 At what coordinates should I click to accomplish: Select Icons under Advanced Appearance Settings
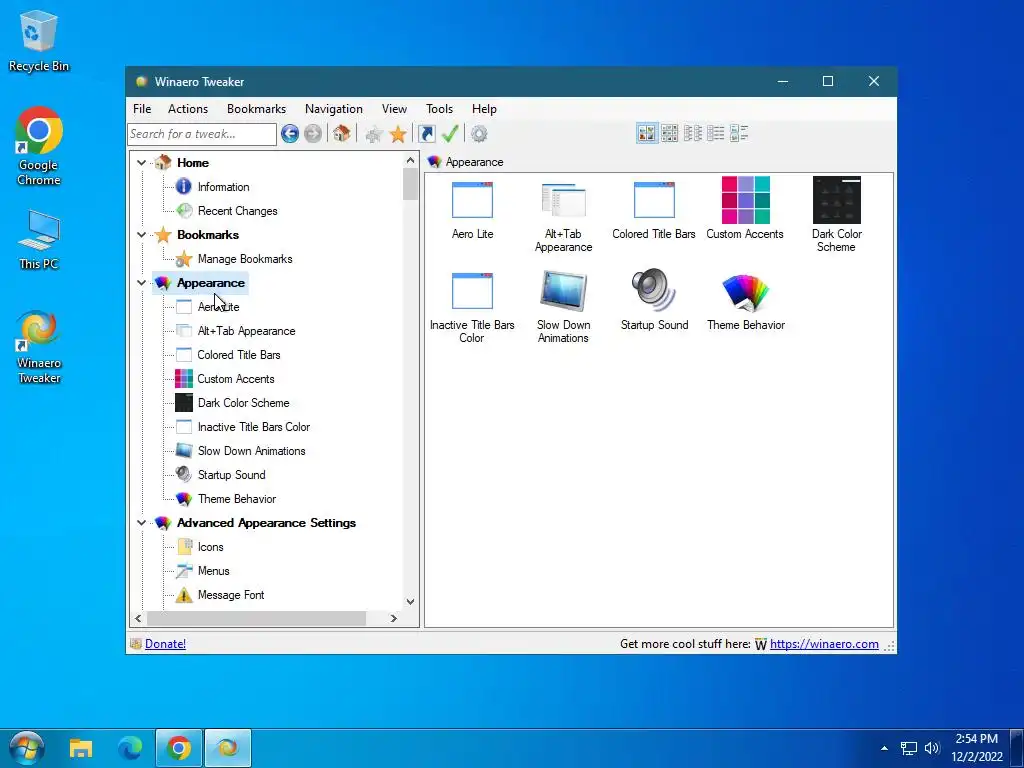[210, 547]
